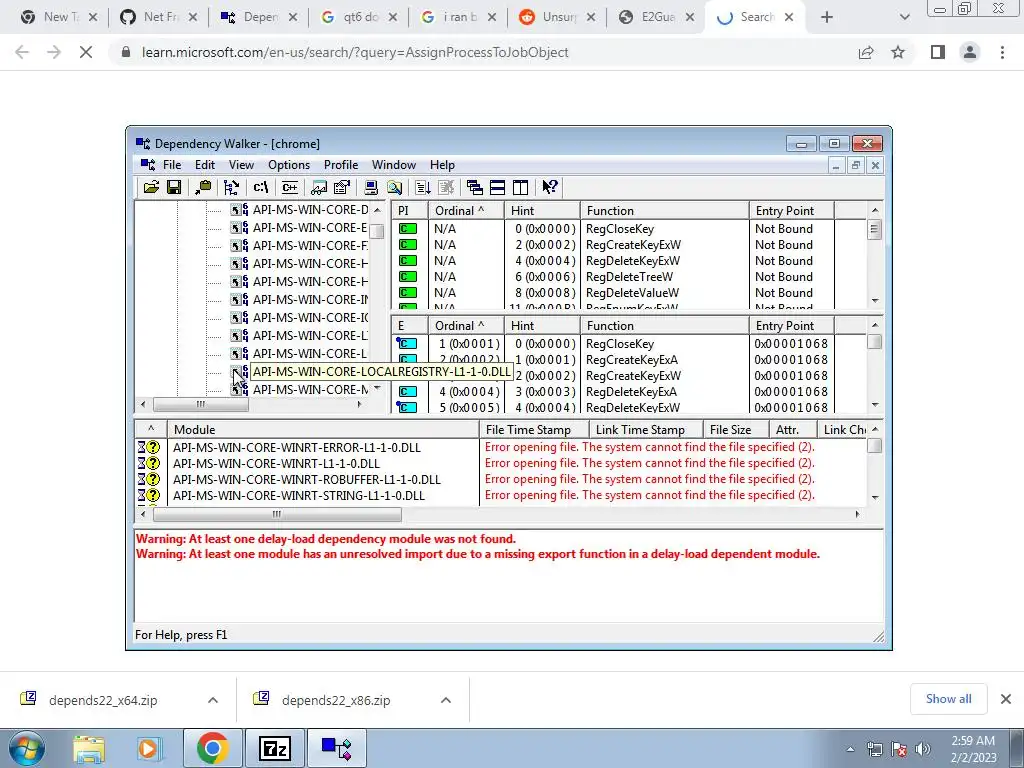Sort module list by File Size
The width and height of the screenshot is (1024, 768).
735,430
